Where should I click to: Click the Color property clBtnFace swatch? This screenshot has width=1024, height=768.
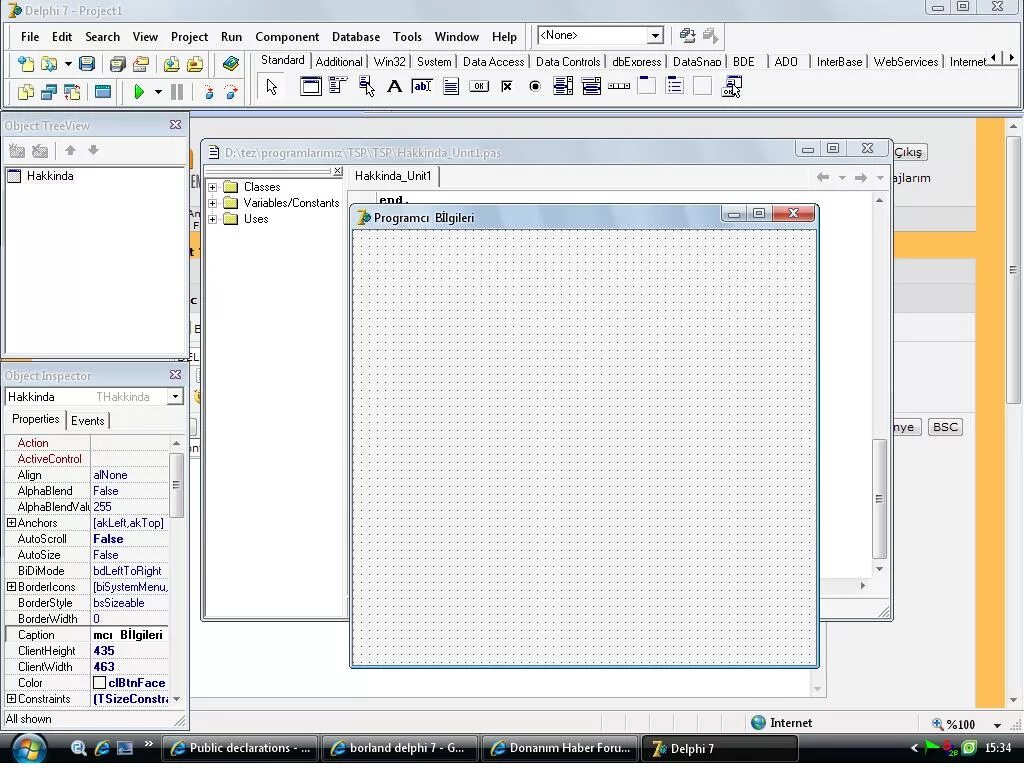99,683
